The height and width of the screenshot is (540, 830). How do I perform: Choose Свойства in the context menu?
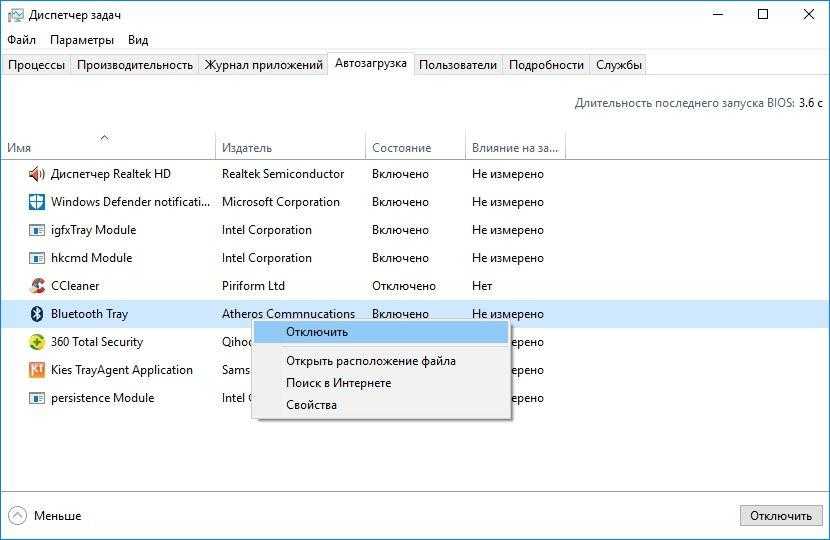click(311, 405)
